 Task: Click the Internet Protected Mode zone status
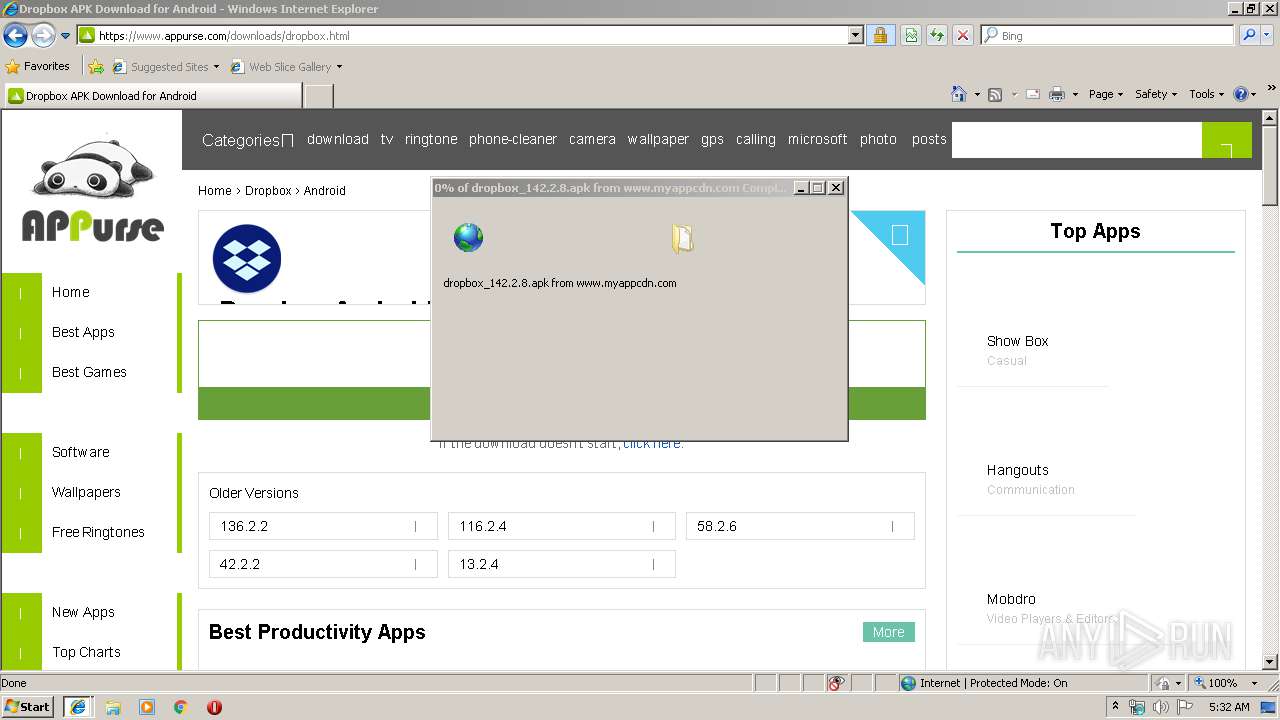point(1022,683)
